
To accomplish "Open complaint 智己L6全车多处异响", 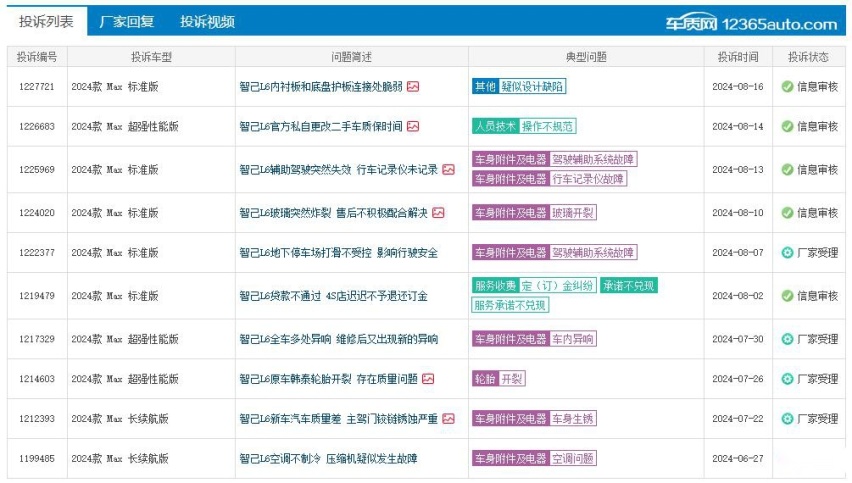I will tap(339, 339).
